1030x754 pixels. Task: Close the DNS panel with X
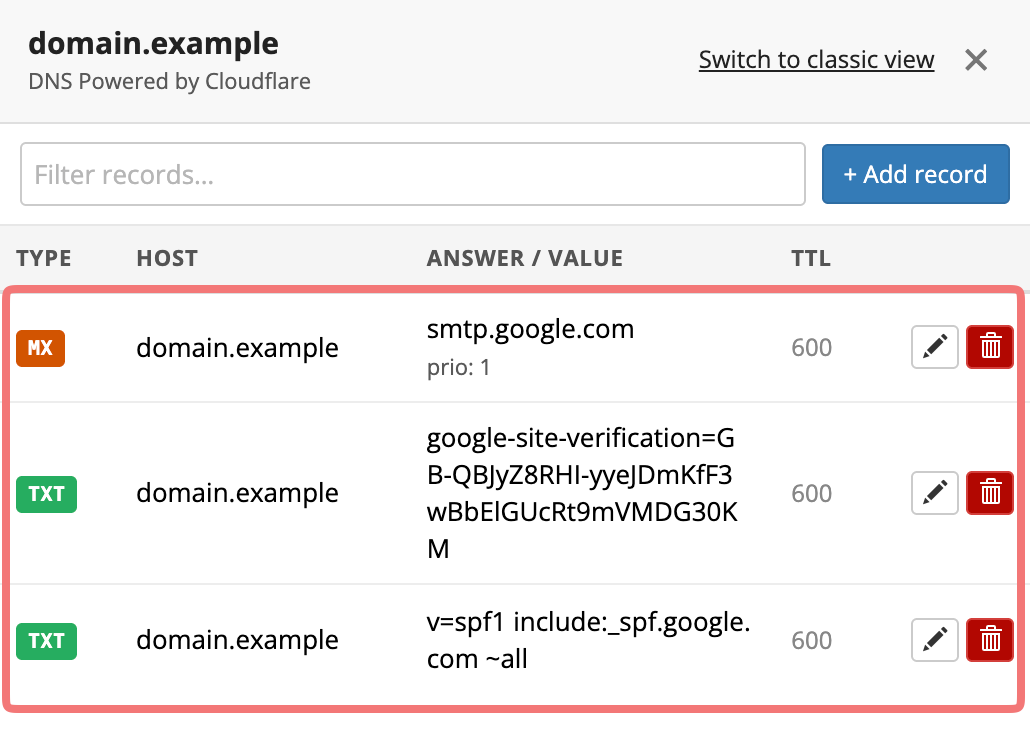pyautogui.click(x=976, y=60)
